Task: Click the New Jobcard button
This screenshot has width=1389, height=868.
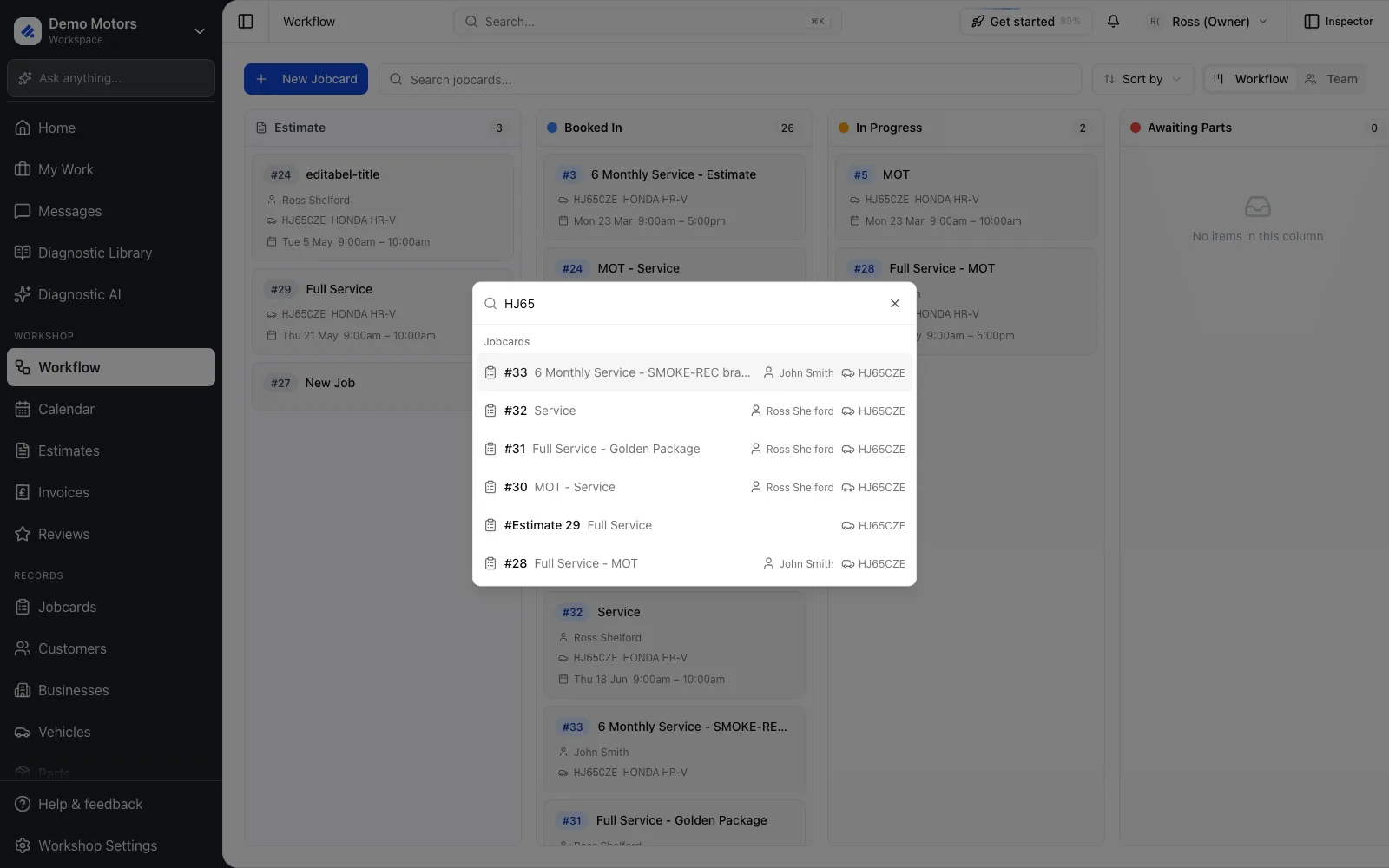Action: pyautogui.click(x=306, y=79)
